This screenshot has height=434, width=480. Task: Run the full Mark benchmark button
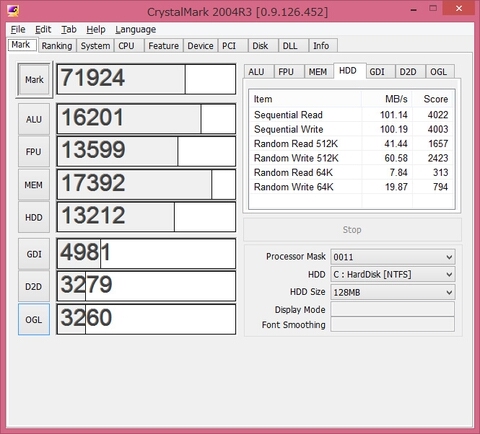[x=34, y=80]
